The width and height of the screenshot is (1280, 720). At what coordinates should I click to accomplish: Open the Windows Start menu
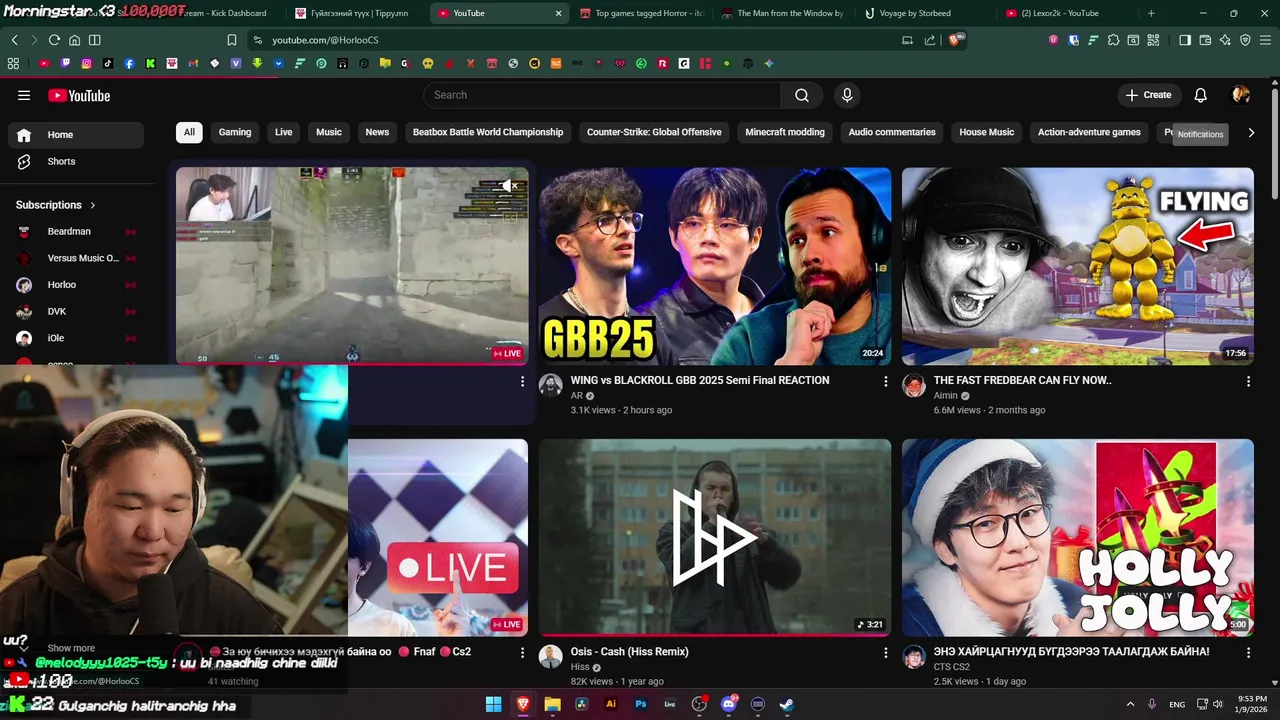tap(493, 704)
